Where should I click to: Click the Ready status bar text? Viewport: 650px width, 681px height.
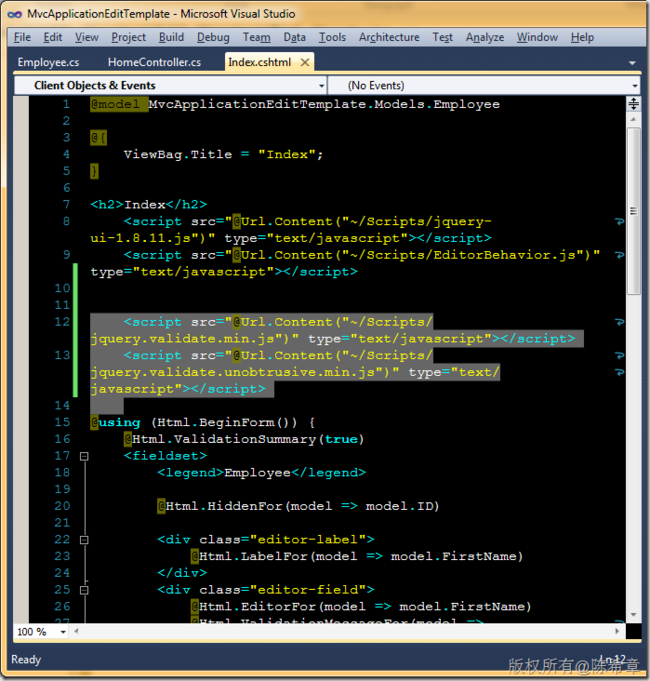26,660
